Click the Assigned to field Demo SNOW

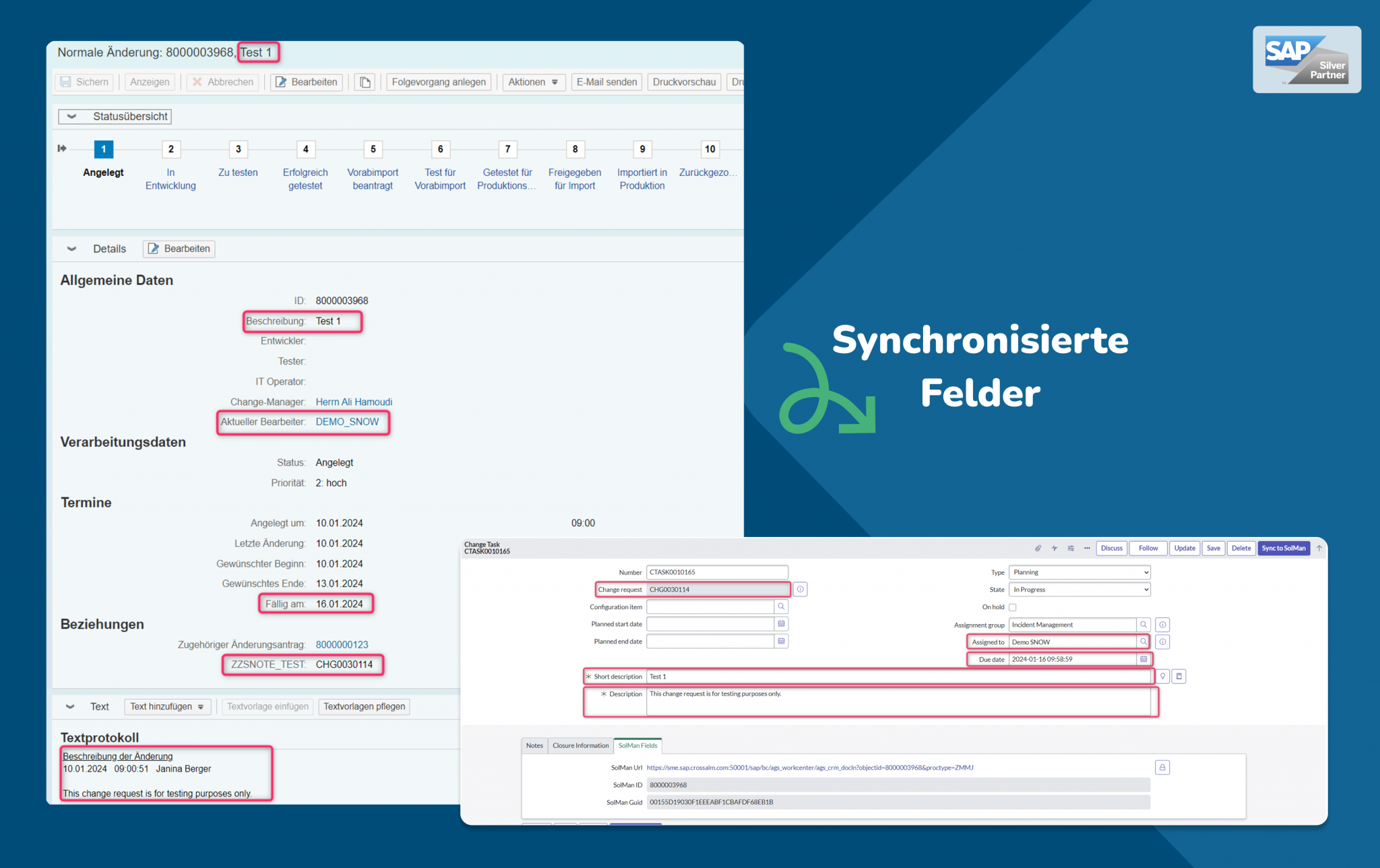pyautogui.click(x=1072, y=642)
